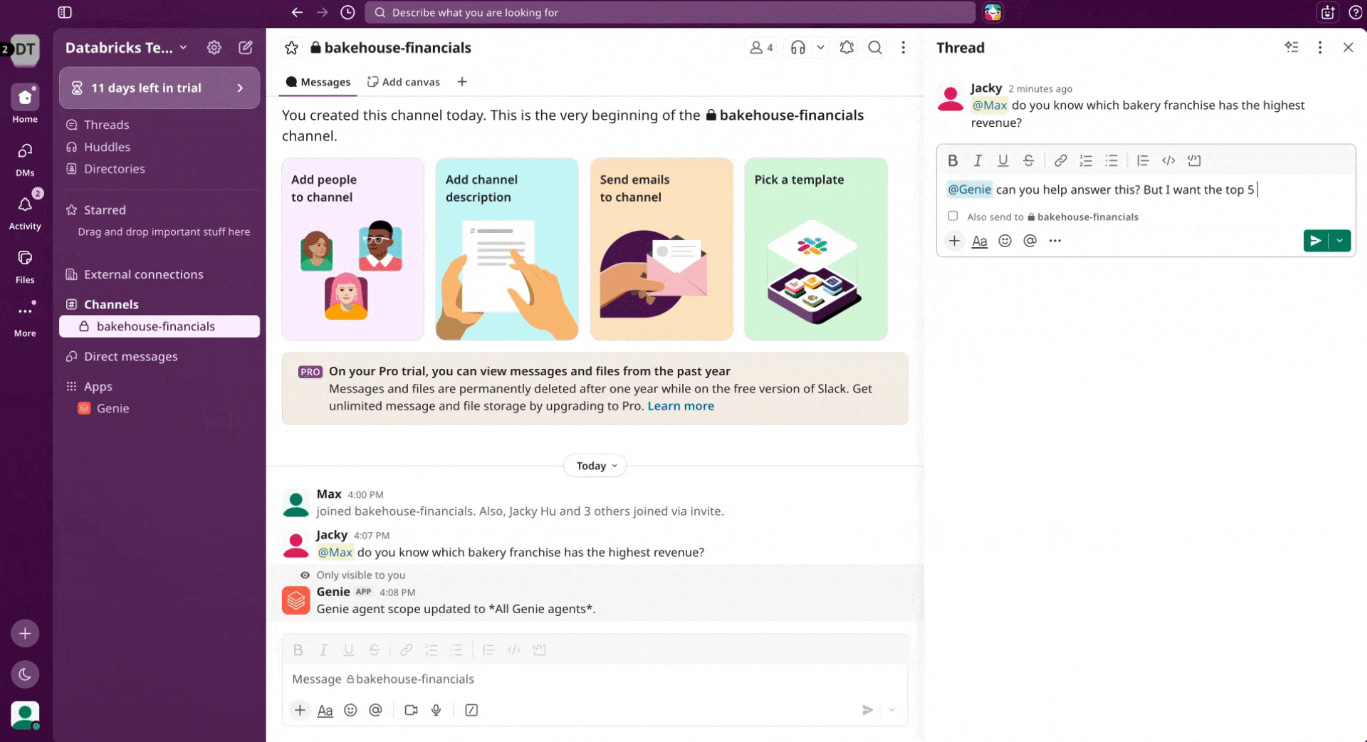Viewport: 1367px width, 742px height.
Task: Go back with the left arrow
Action: click(296, 12)
